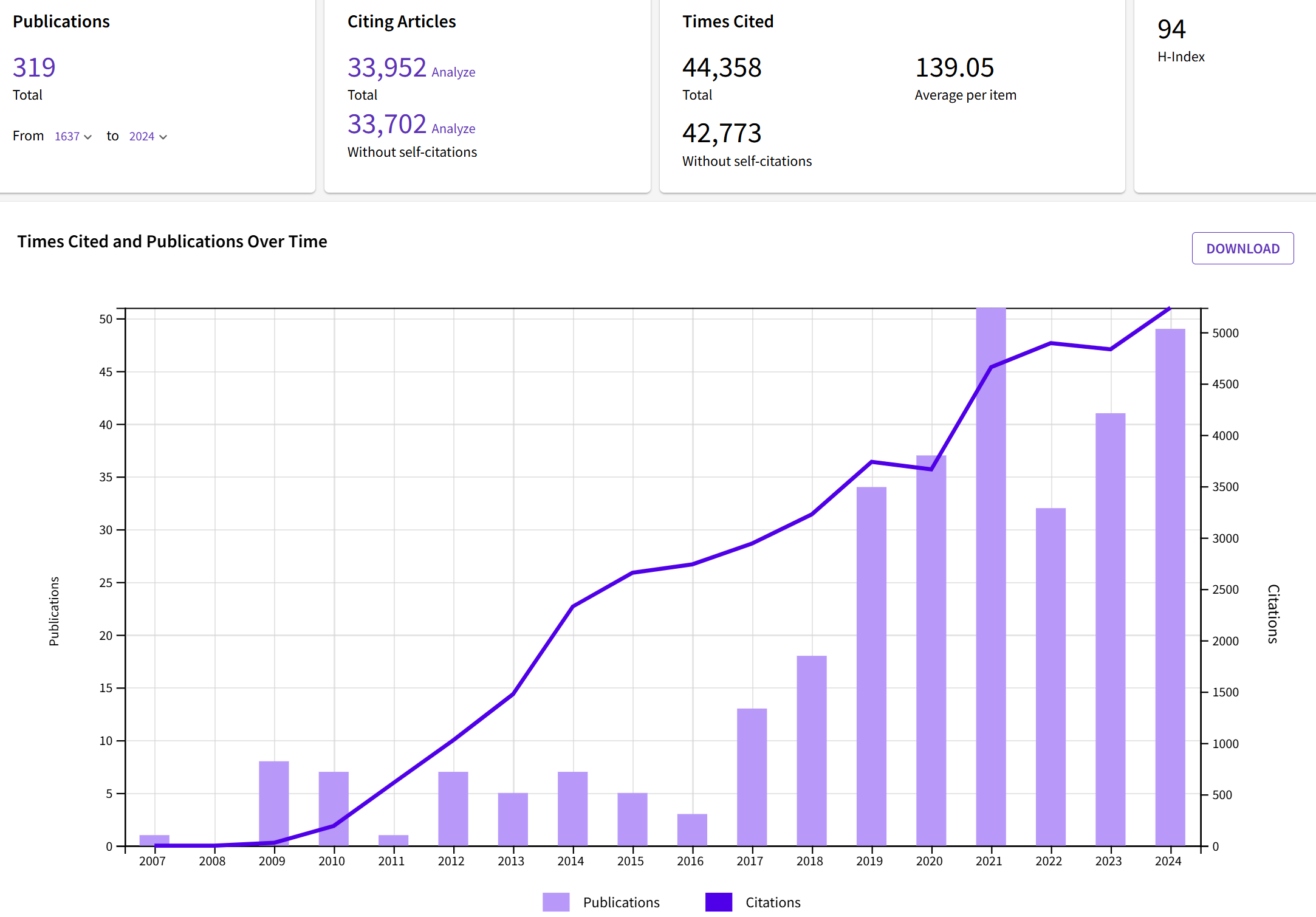Select the 2024 publications bar
1316x917 pixels.
click(x=1170, y=587)
